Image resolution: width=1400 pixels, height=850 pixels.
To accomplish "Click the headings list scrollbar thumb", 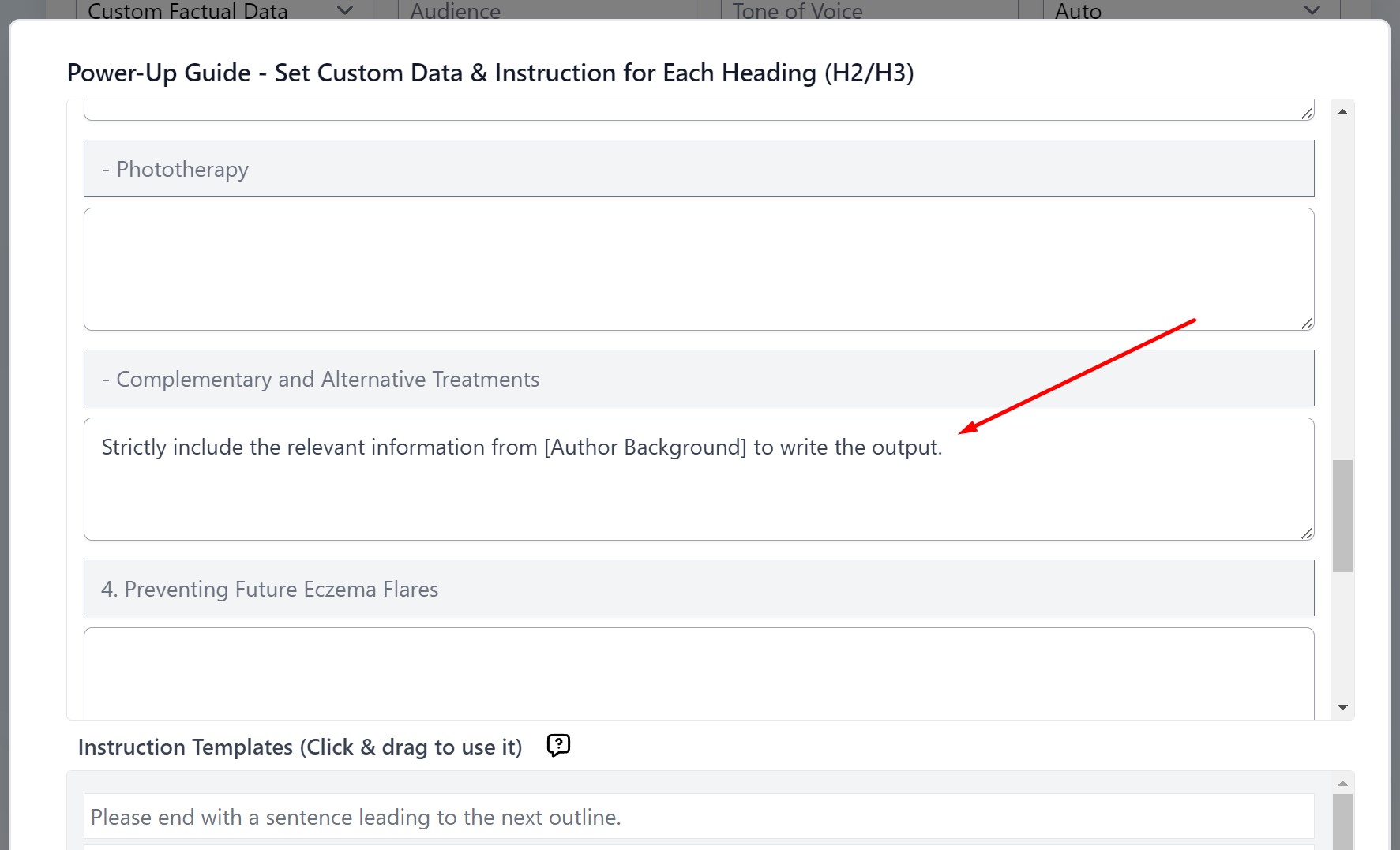I will pyautogui.click(x=1342, y=515).
